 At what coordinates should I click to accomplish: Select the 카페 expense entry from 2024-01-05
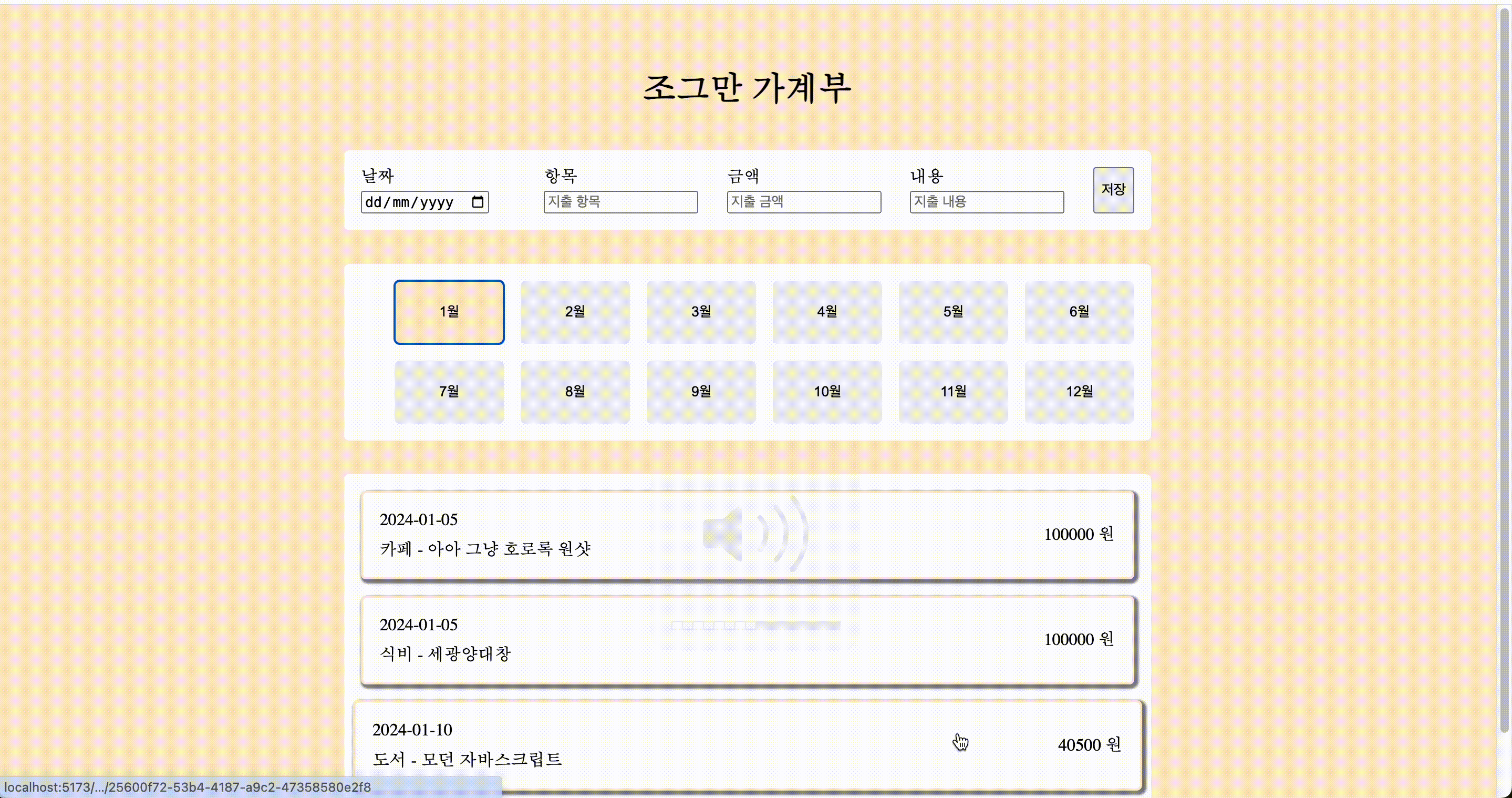click(x=747, y=535)
